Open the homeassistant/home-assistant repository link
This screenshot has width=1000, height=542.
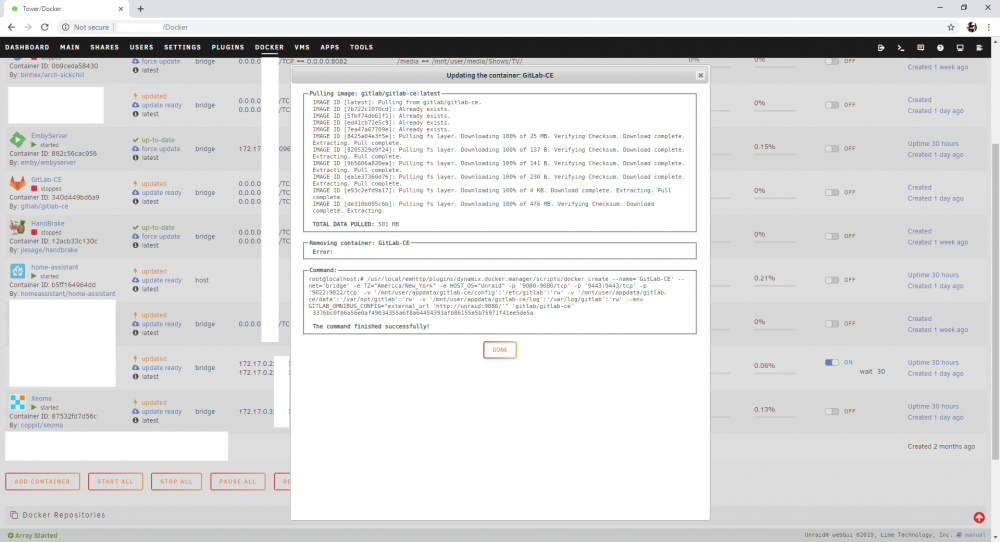(68, 294)
